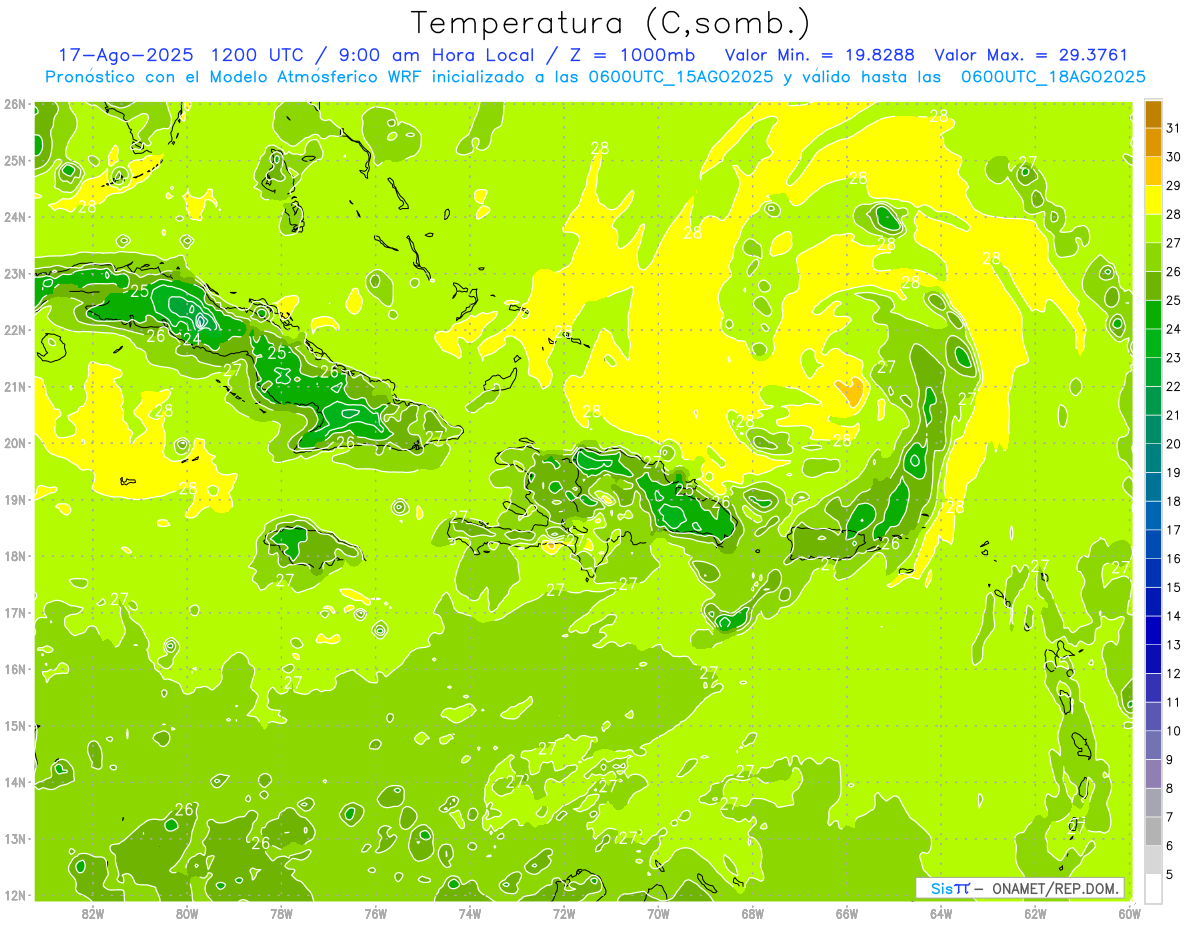Click 'Valor Max. = 29.3761' value
This screenshot has height=927, width=1200.
1031,55
